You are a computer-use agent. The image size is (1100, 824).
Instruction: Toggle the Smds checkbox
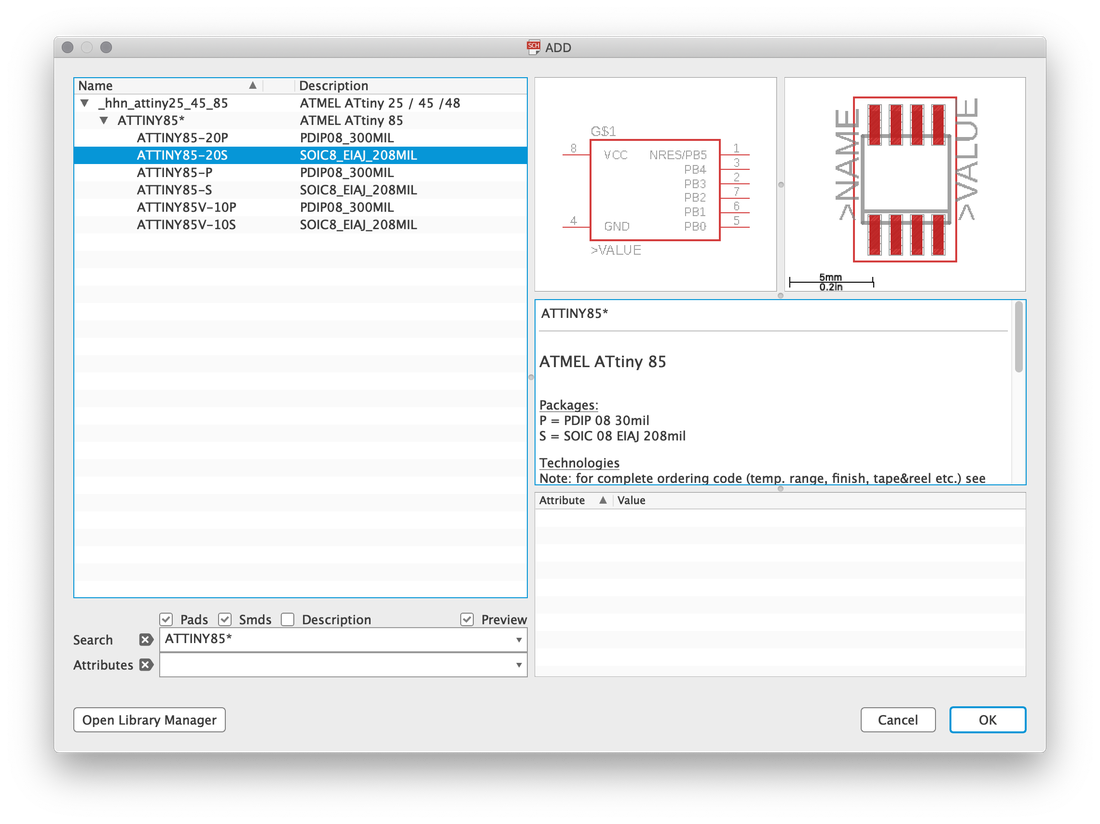(x=224, y=619)
